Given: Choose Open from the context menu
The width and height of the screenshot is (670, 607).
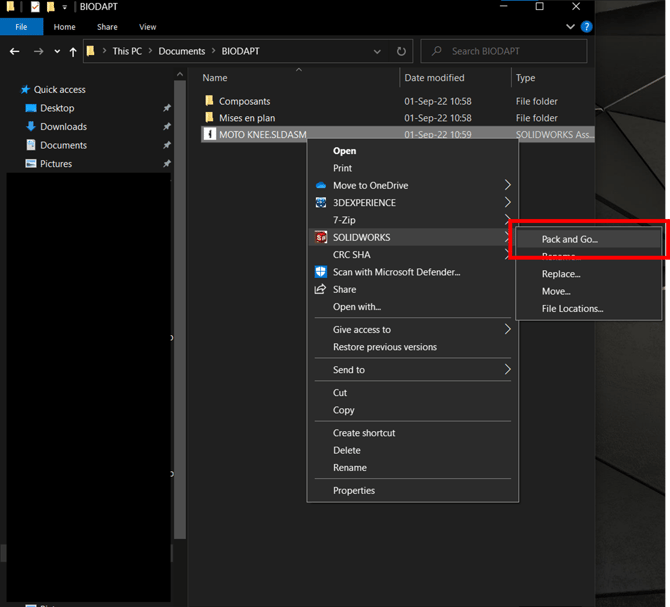Looking at the screenshot, I should (x=344, y=151).
